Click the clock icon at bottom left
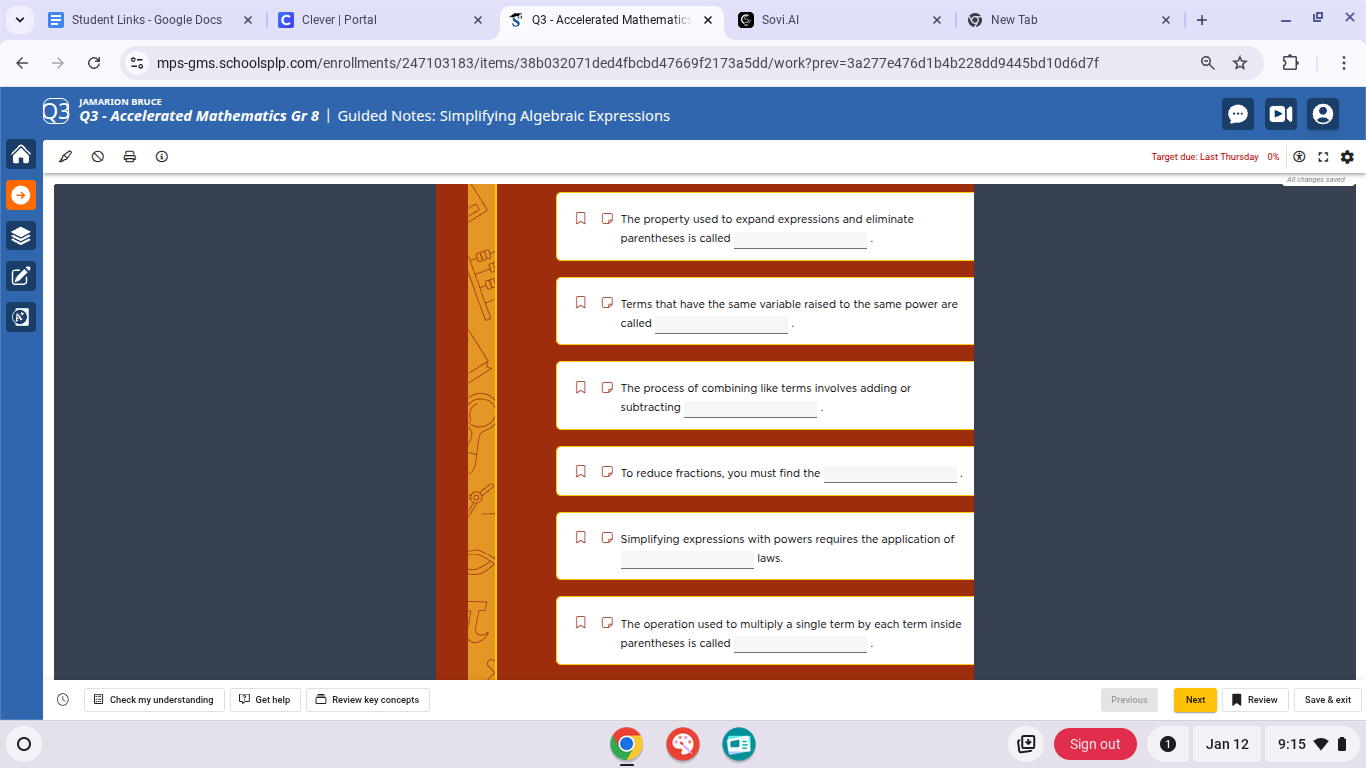The width and height of the screenshot is (1366, 768). point(63,700)
